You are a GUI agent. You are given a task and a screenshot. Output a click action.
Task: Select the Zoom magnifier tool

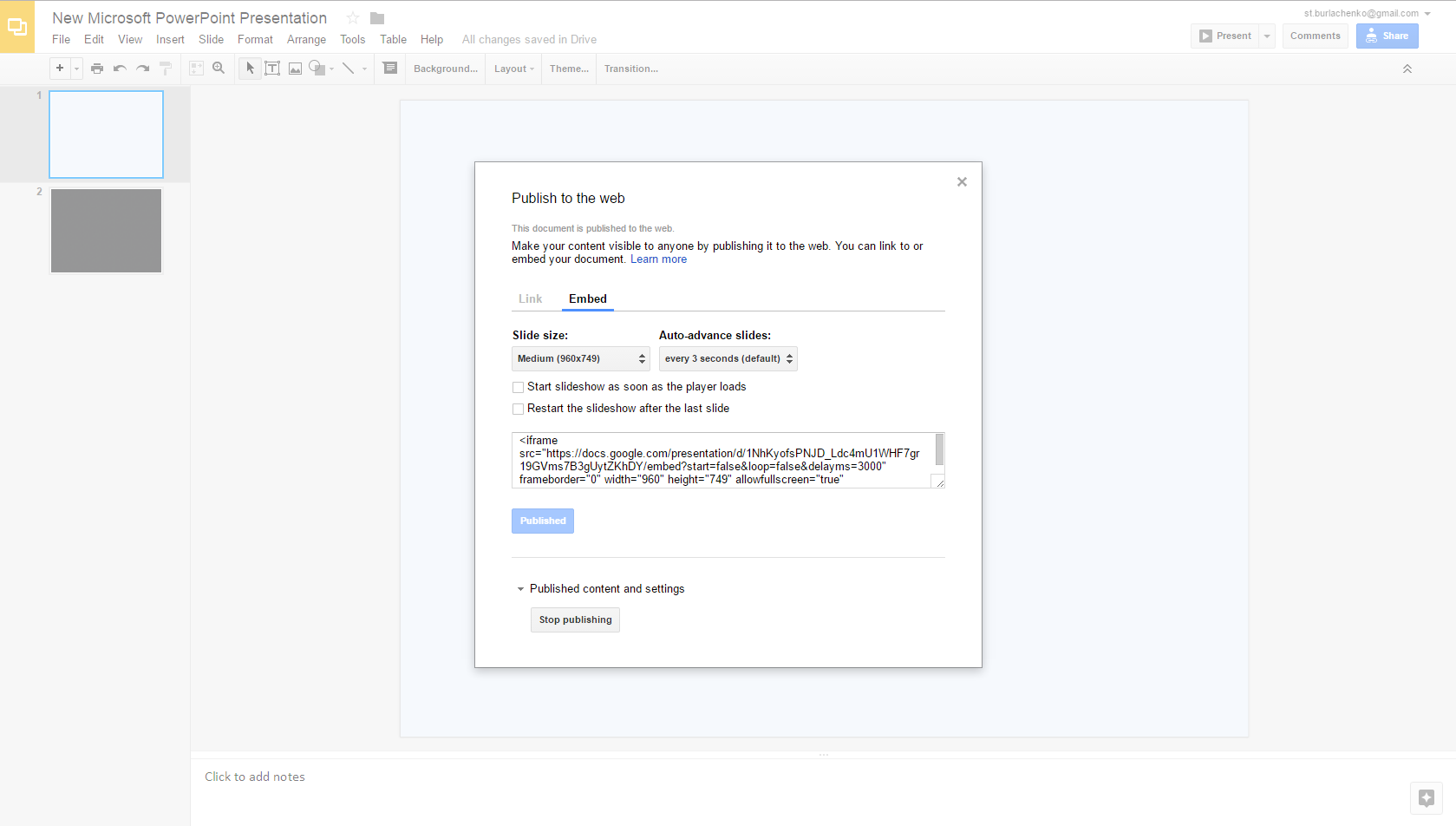(219, 69)
